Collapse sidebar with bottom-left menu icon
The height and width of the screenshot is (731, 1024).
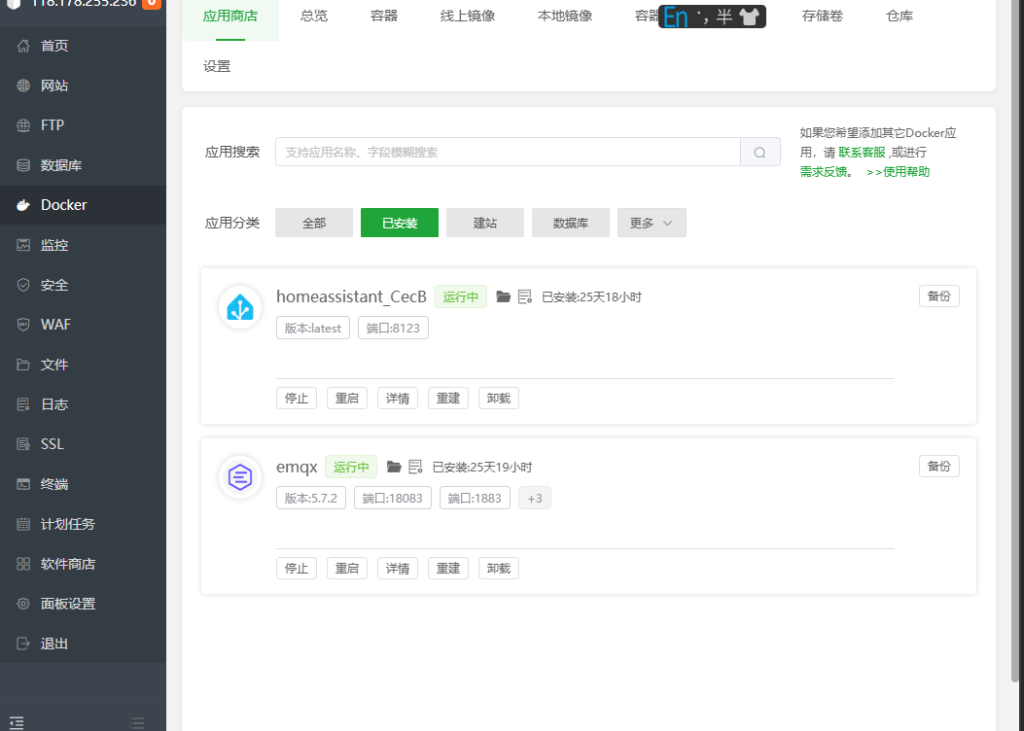pyautogui.click(x=16, y=723)
